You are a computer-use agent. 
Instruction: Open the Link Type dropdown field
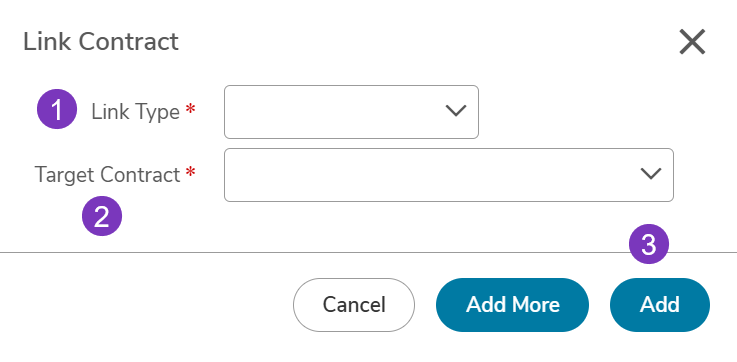(x=351, y=112)
